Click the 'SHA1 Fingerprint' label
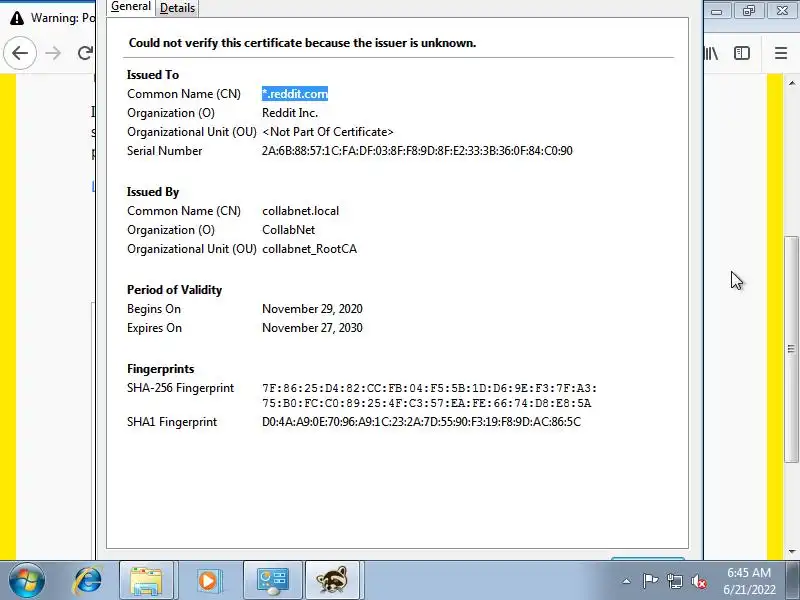 tap(171, 422)
